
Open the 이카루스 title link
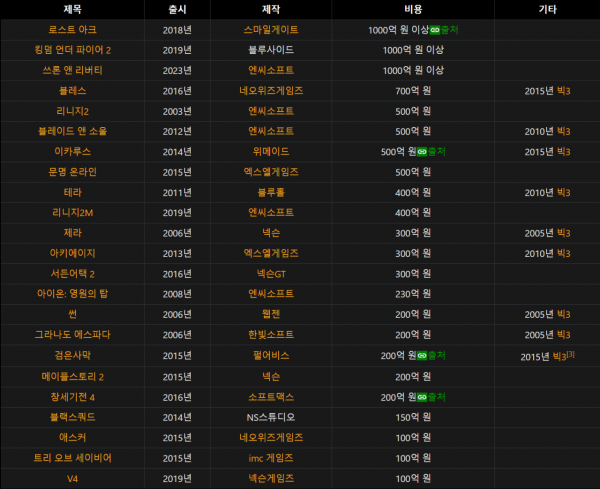[x=72, y=152]
